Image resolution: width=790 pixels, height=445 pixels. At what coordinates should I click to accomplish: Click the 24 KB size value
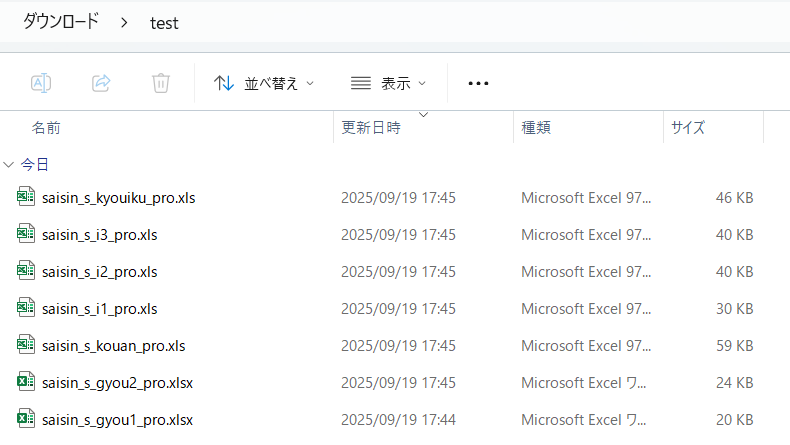734,383
